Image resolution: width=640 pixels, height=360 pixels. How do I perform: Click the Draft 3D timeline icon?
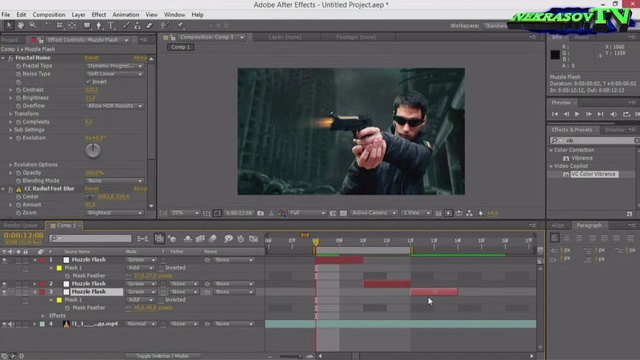tap(172, 239)
